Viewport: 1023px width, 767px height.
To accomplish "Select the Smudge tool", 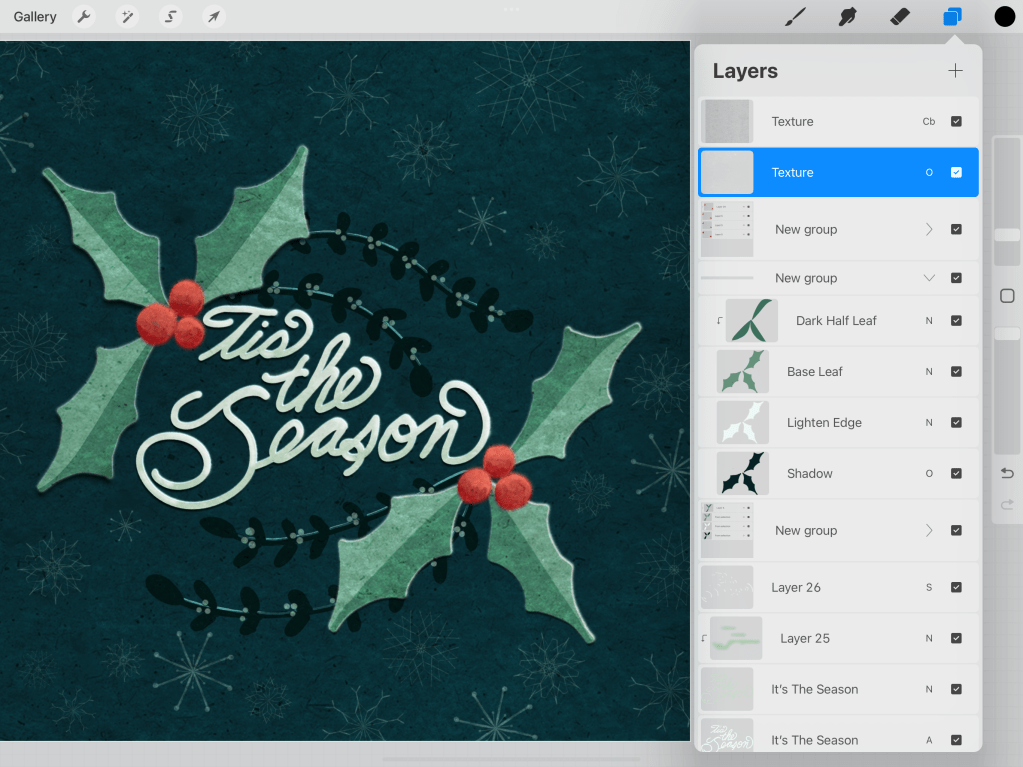I will 848,17.
